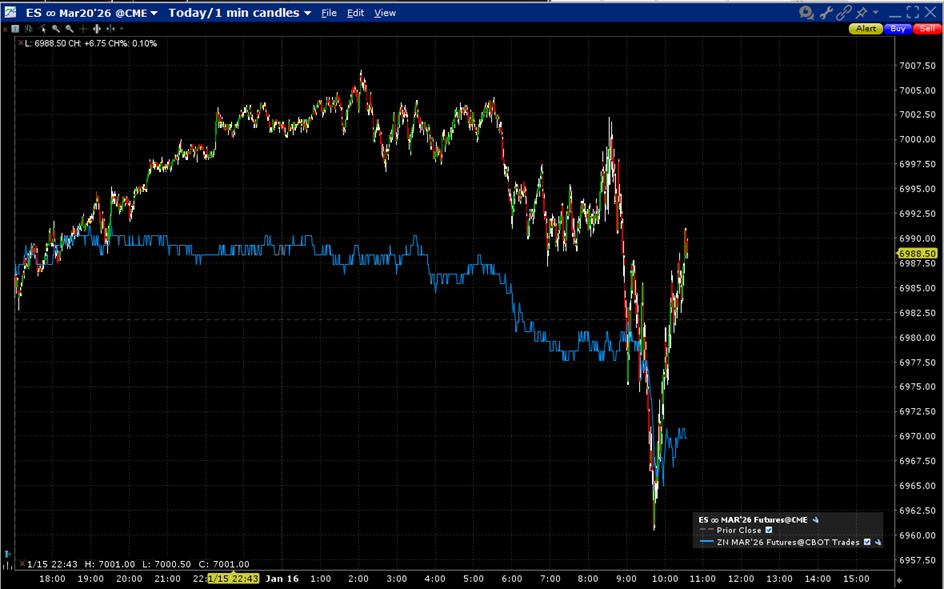Click the Buy button
The height and width of the screenshot is (589, 944).
click(x=898, y=28)
